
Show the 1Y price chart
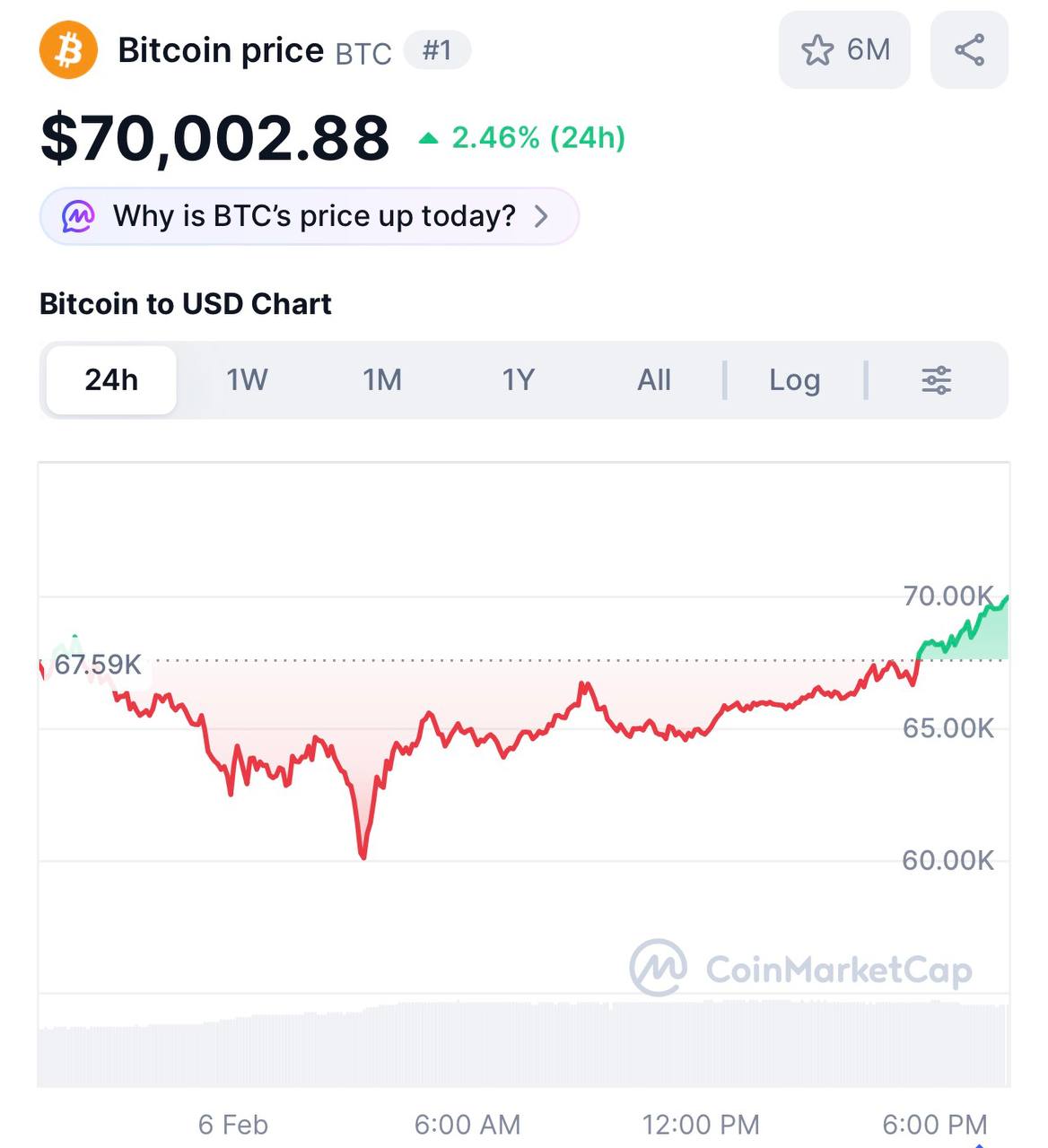tap(518, 380)
